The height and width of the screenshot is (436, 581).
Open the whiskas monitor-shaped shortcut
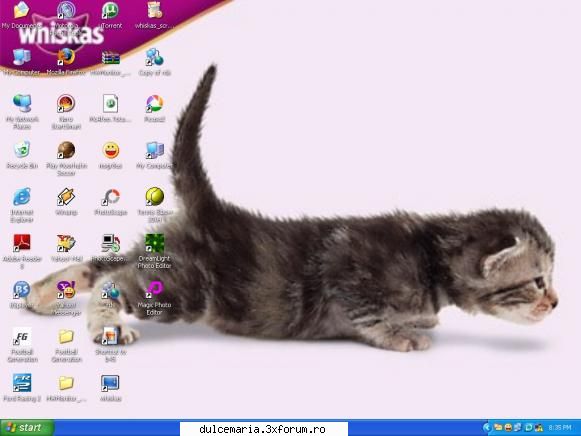pyautogui.click(x=110, y=383)
